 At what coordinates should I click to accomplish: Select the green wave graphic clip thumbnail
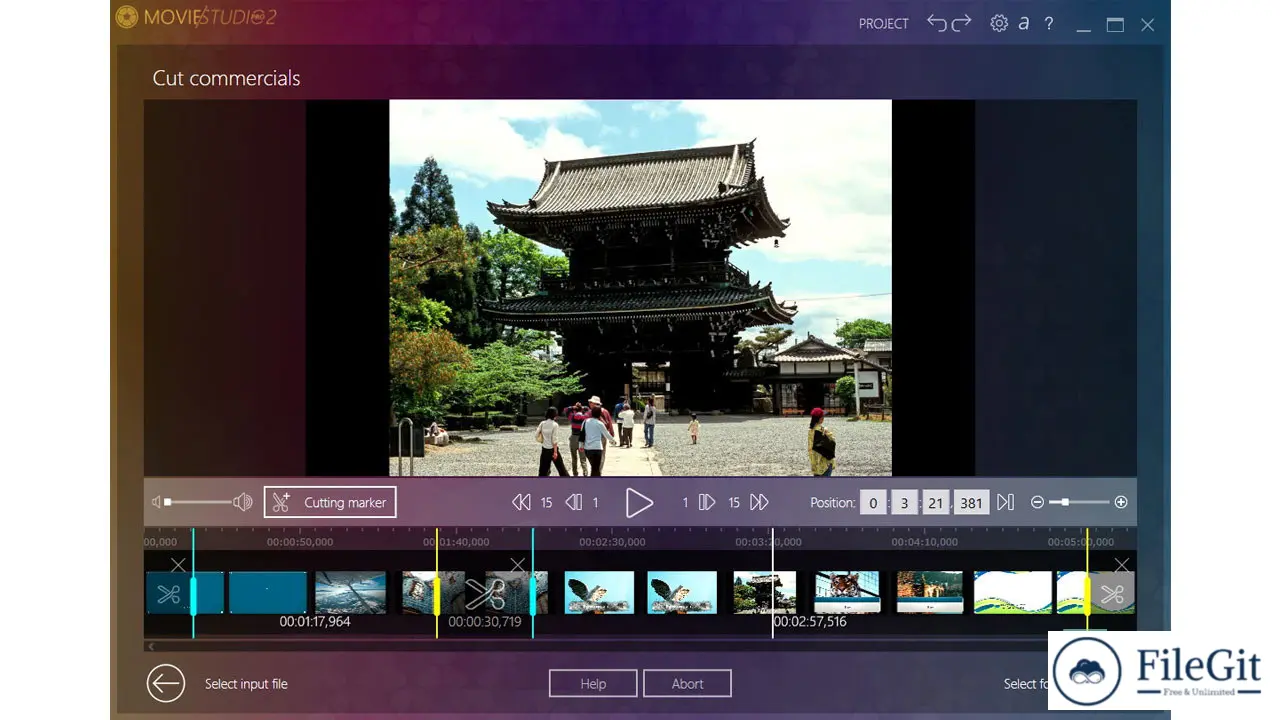[1012, 592]
